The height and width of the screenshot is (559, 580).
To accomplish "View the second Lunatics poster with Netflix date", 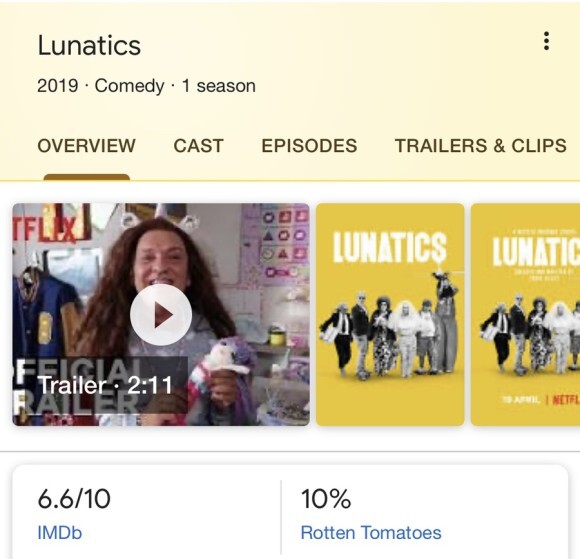I will [x=525, y=314].
